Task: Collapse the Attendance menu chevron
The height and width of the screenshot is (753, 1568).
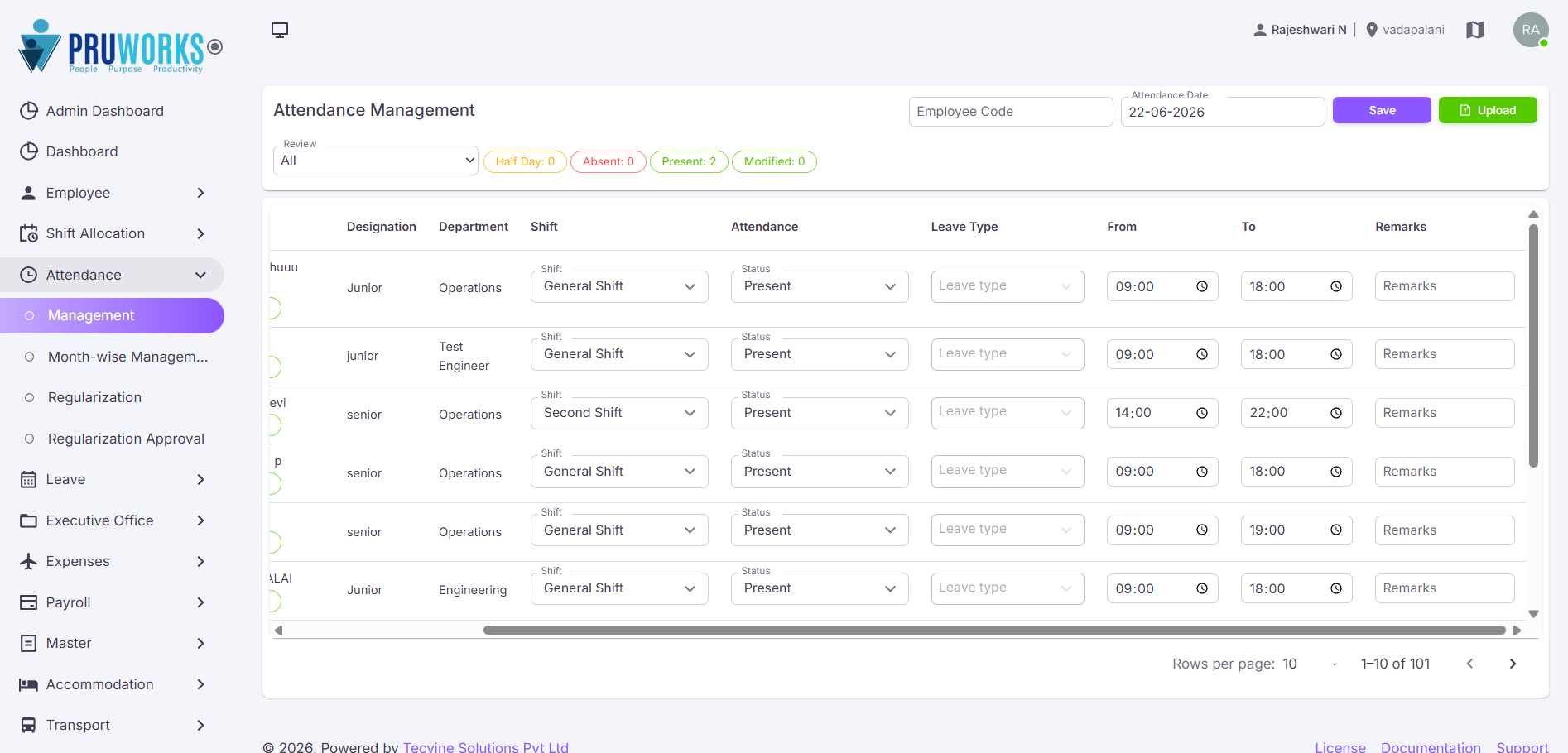Action: 200,275
